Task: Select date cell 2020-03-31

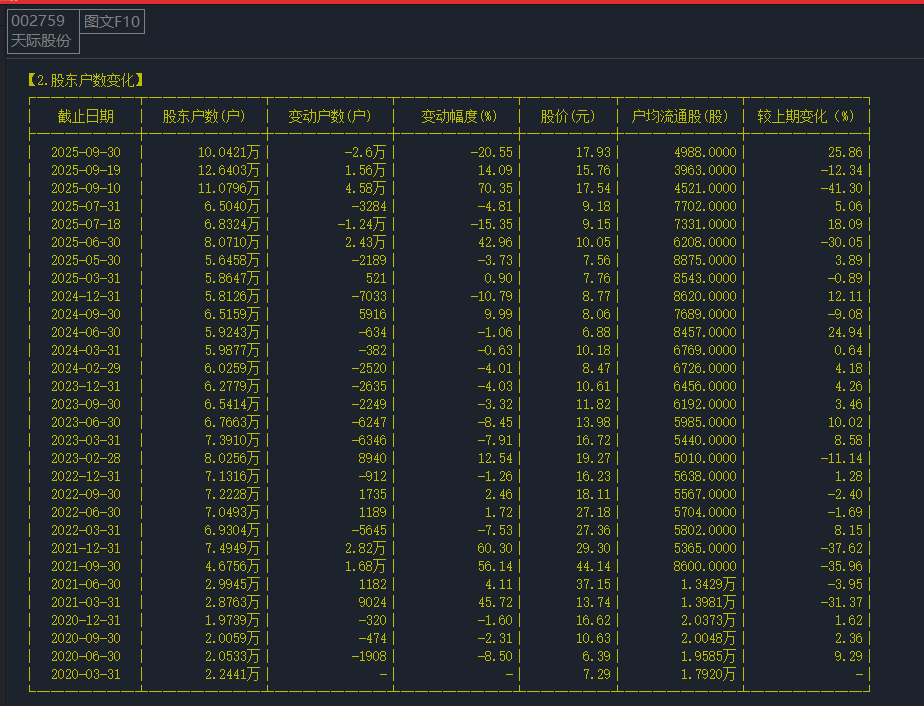Action: tap(85, 674)
